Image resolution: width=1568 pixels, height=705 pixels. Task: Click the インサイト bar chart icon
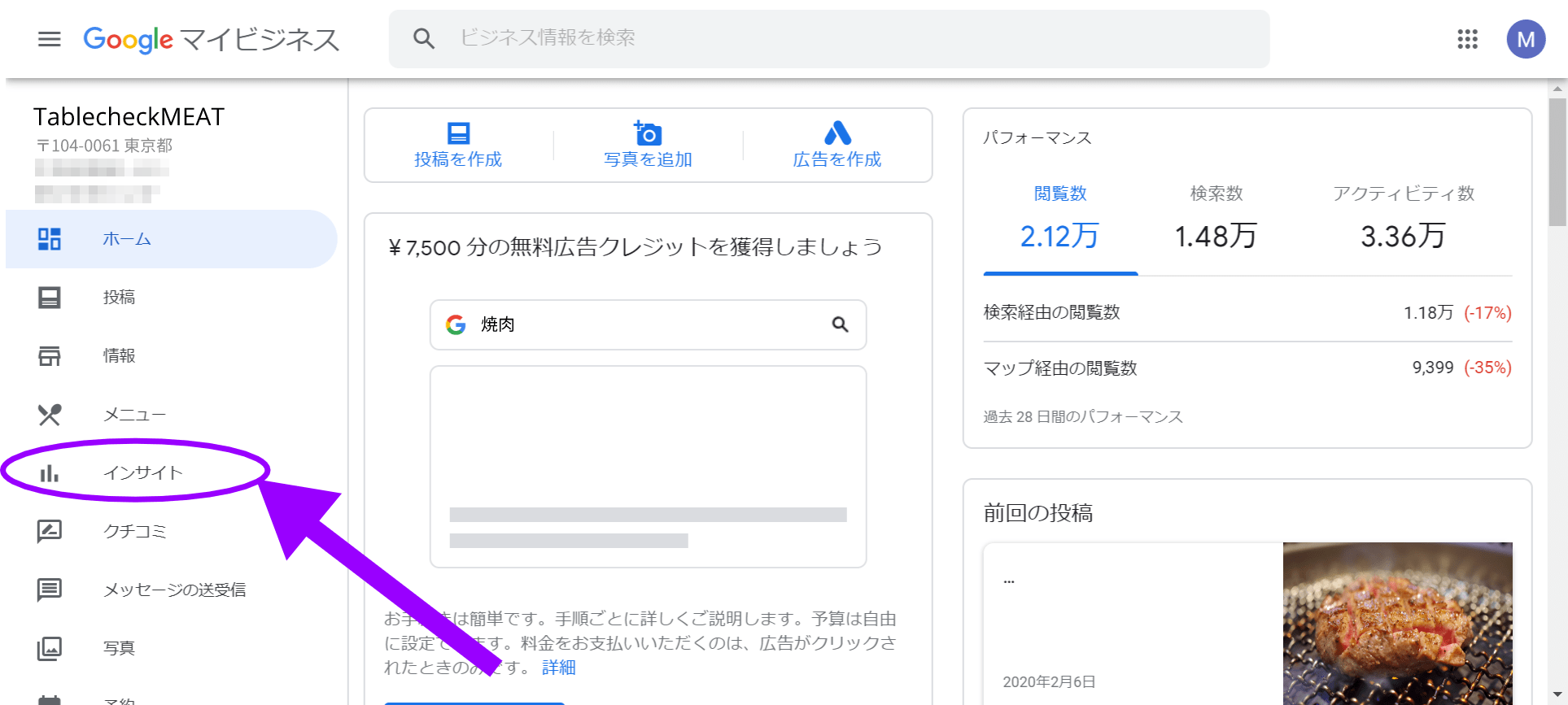pyautogui.click(x=50, y=473)
